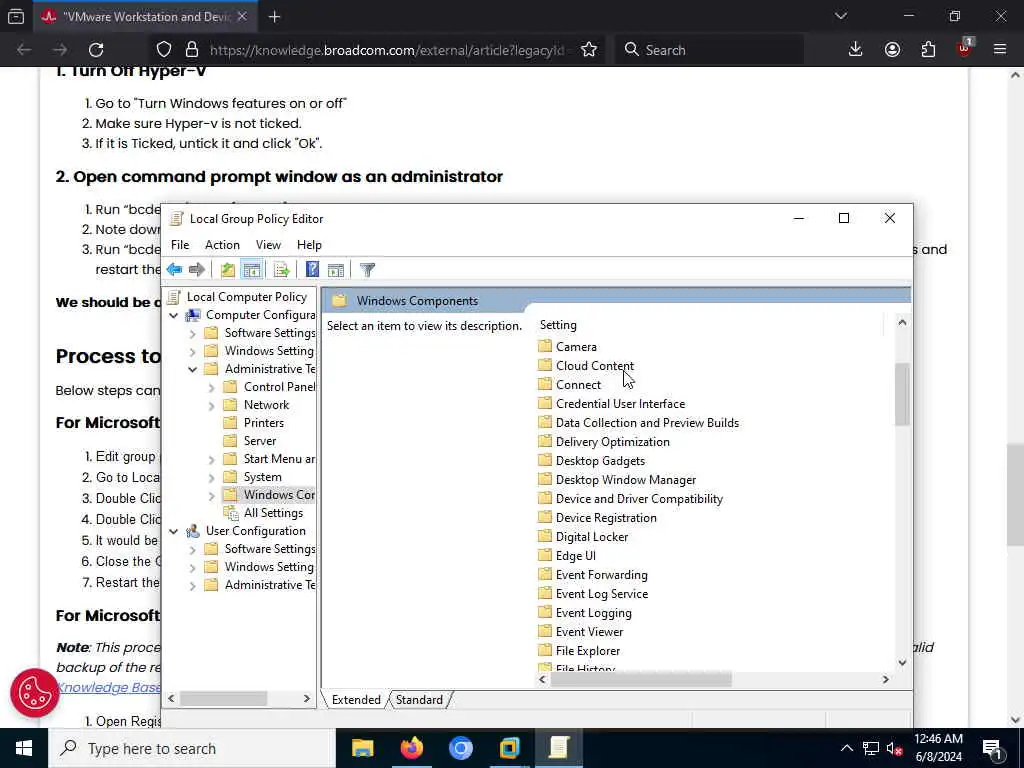The image size is (1024, 768).
Task: Click the settings list vertical scrollbar thumb
Action: tap(902, 394)
